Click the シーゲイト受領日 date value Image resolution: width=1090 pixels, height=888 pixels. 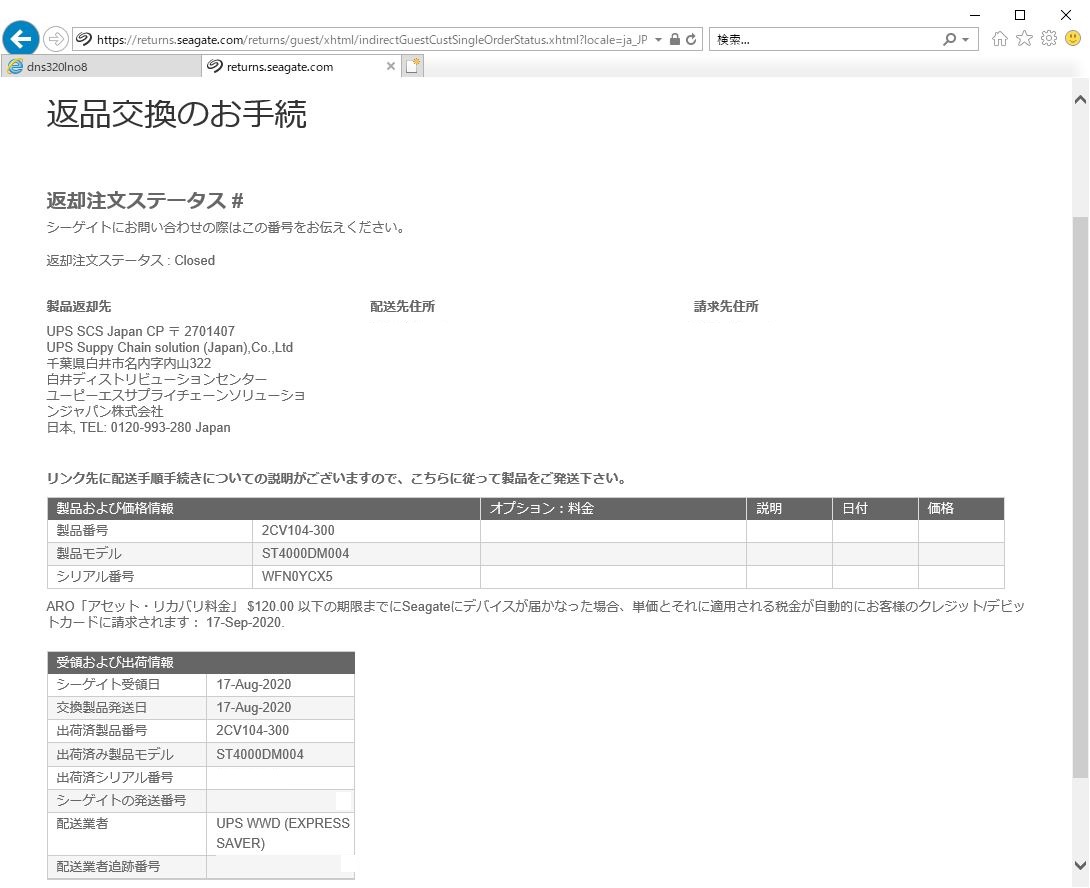(x=254, y=685)
